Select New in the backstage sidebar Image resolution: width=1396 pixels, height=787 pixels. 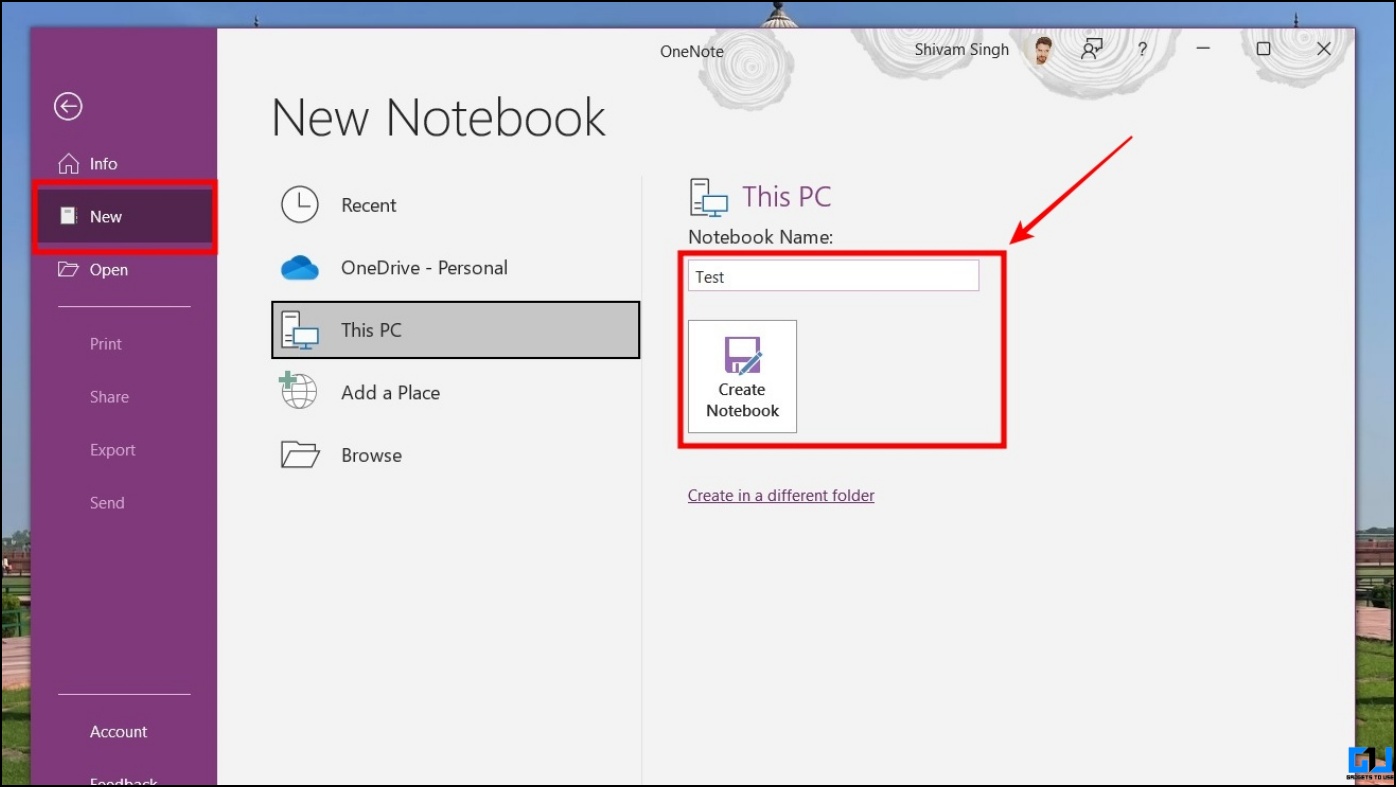tap(126, 217)
